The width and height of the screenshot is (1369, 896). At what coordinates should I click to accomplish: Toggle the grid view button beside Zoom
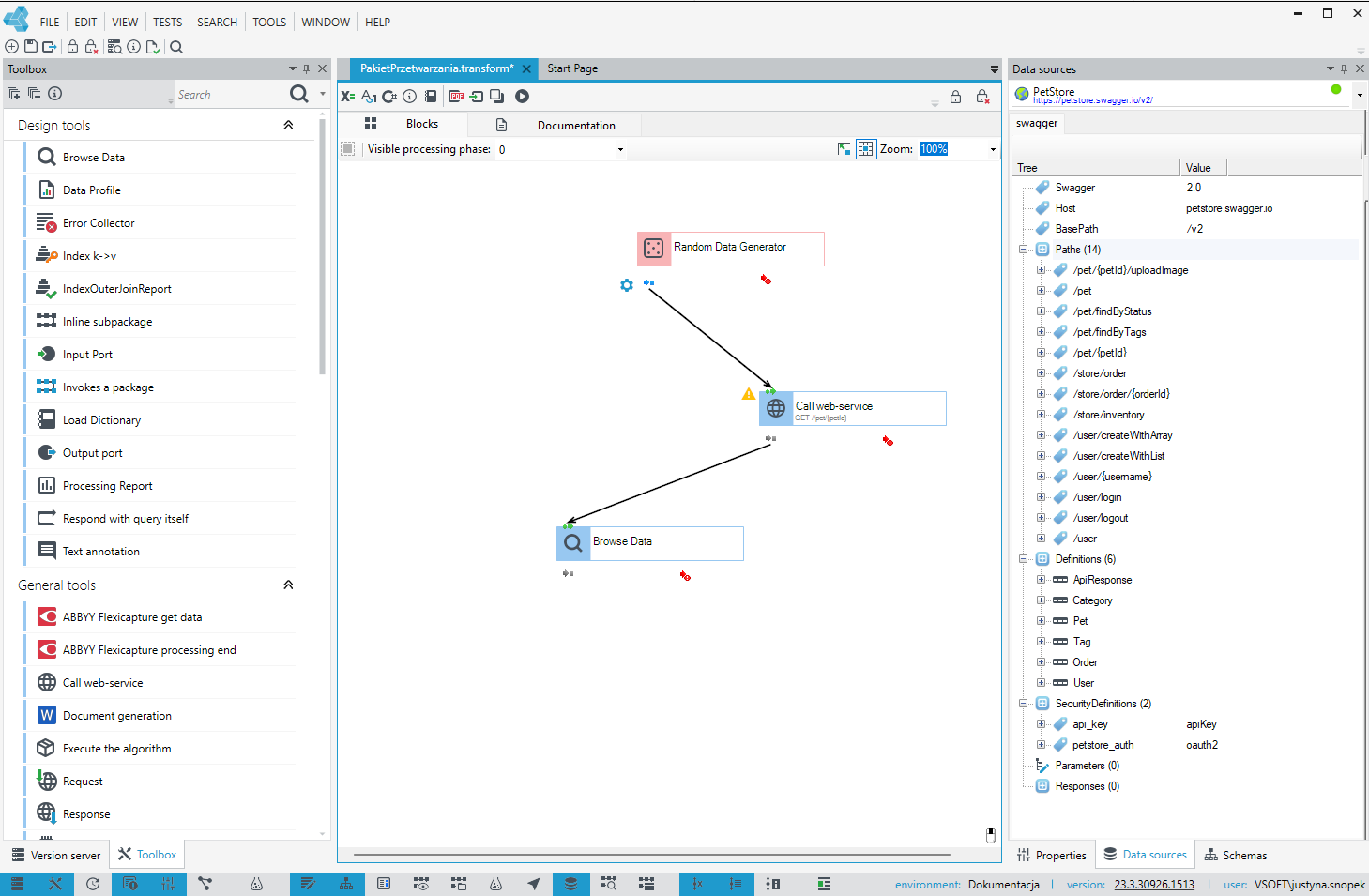coord(865,149)
